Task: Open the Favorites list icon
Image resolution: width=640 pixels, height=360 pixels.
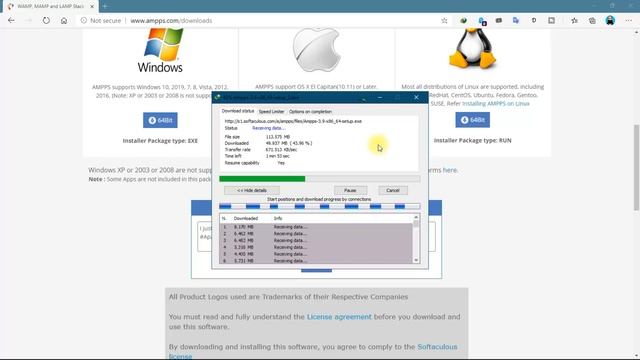Action: 574,20
